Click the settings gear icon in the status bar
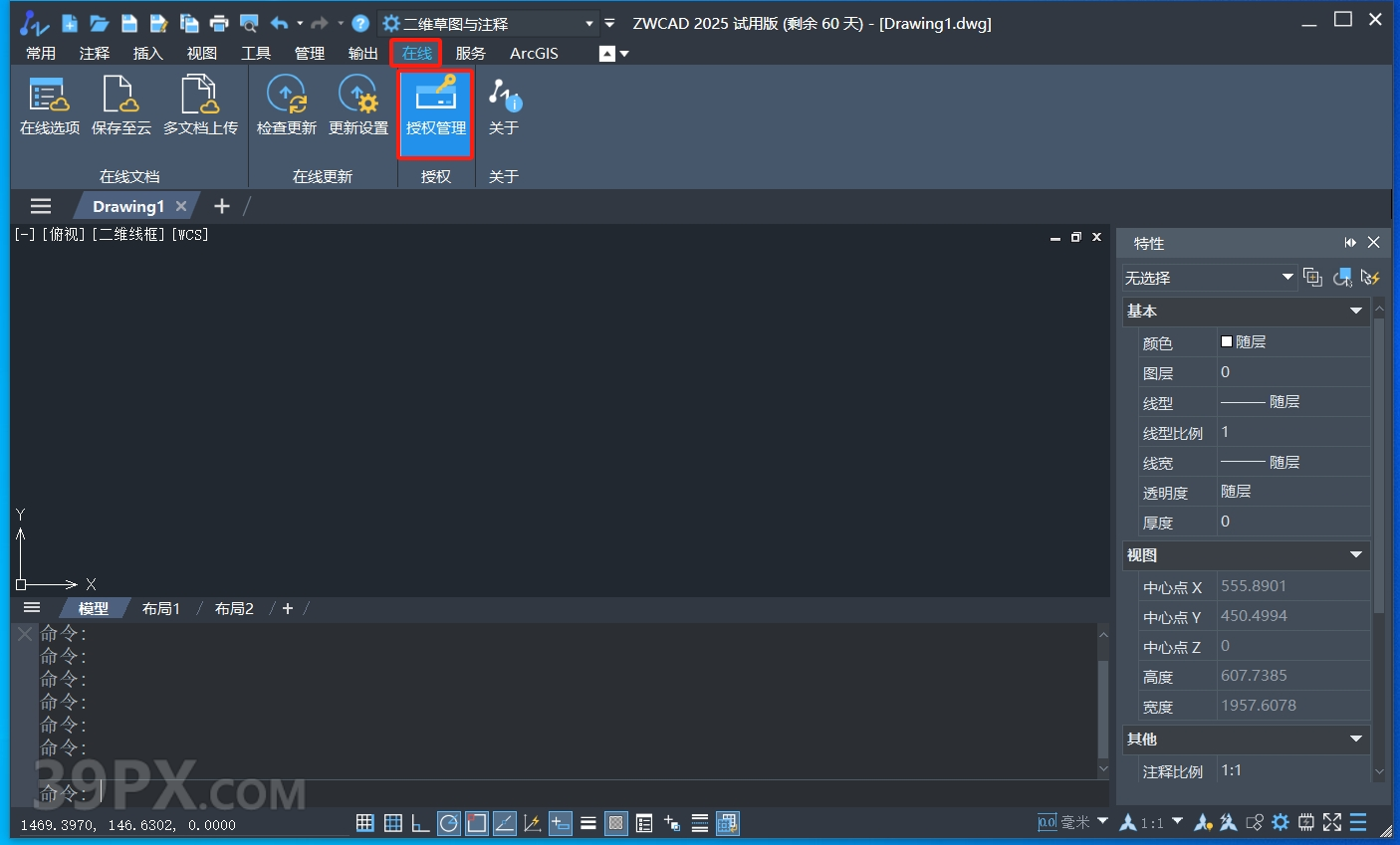The width and height of the screenshot is (1400, 845). pyautogui.click(x=1281, y=822)
